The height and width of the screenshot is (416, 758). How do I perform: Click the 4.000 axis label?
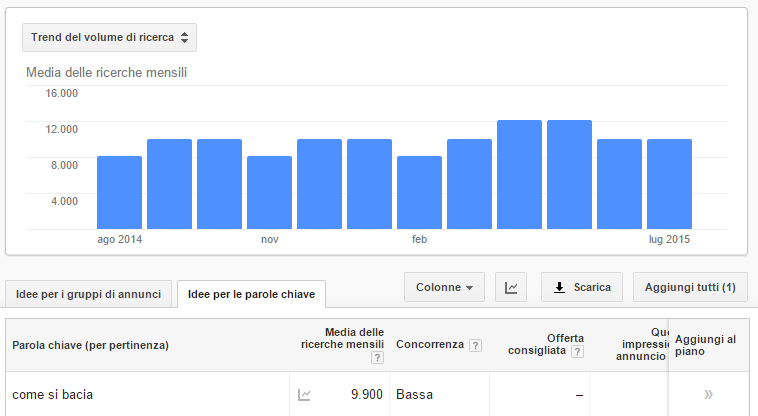click(x=64, y=201)
